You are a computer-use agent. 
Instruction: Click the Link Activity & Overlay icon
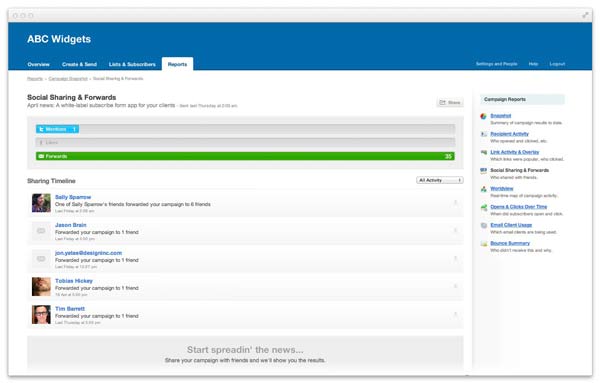pyautogui.click(x=483, y=152)
